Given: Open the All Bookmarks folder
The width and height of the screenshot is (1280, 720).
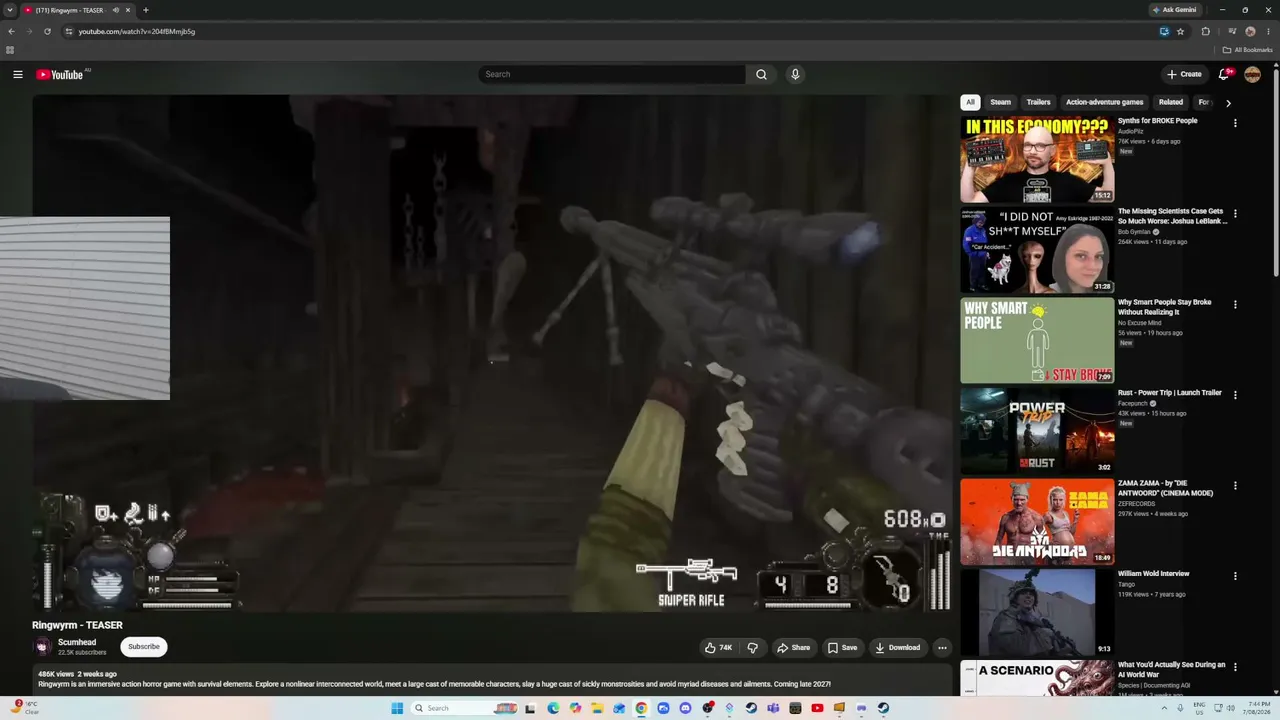Looking at the screenshot, I should click(1247, 50).
